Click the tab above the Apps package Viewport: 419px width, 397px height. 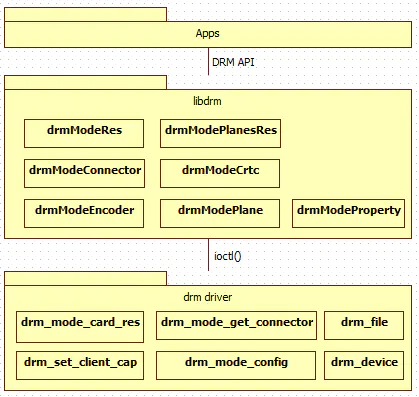click(85, 15)
